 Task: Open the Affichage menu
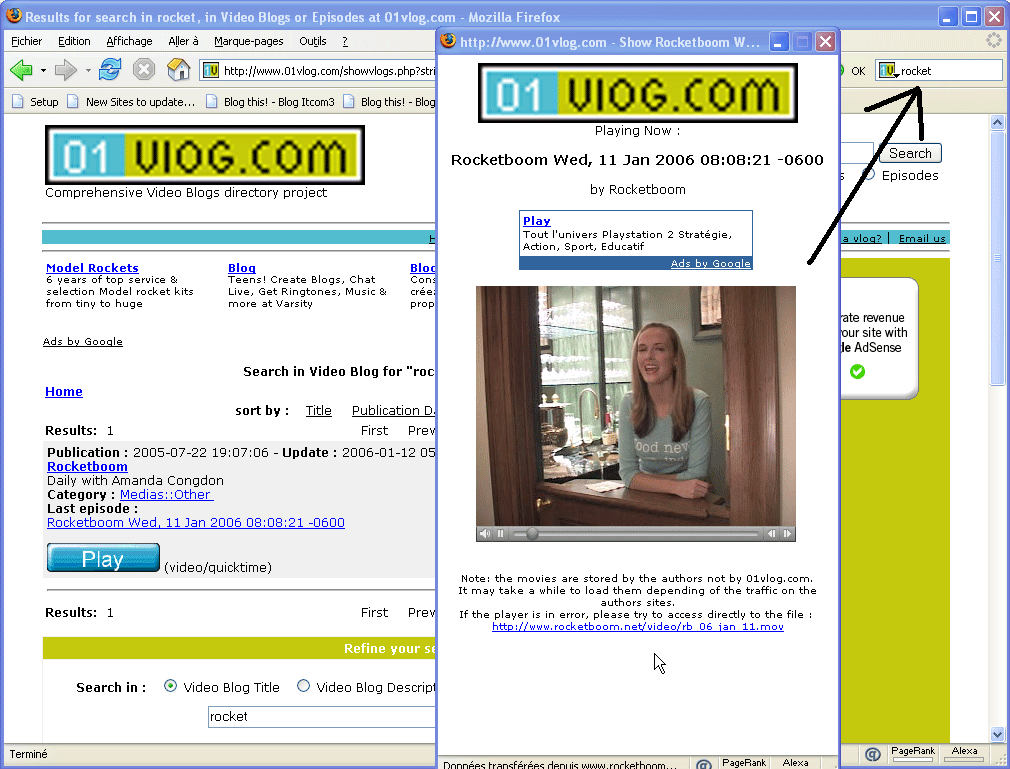click(x=129, y=41)
